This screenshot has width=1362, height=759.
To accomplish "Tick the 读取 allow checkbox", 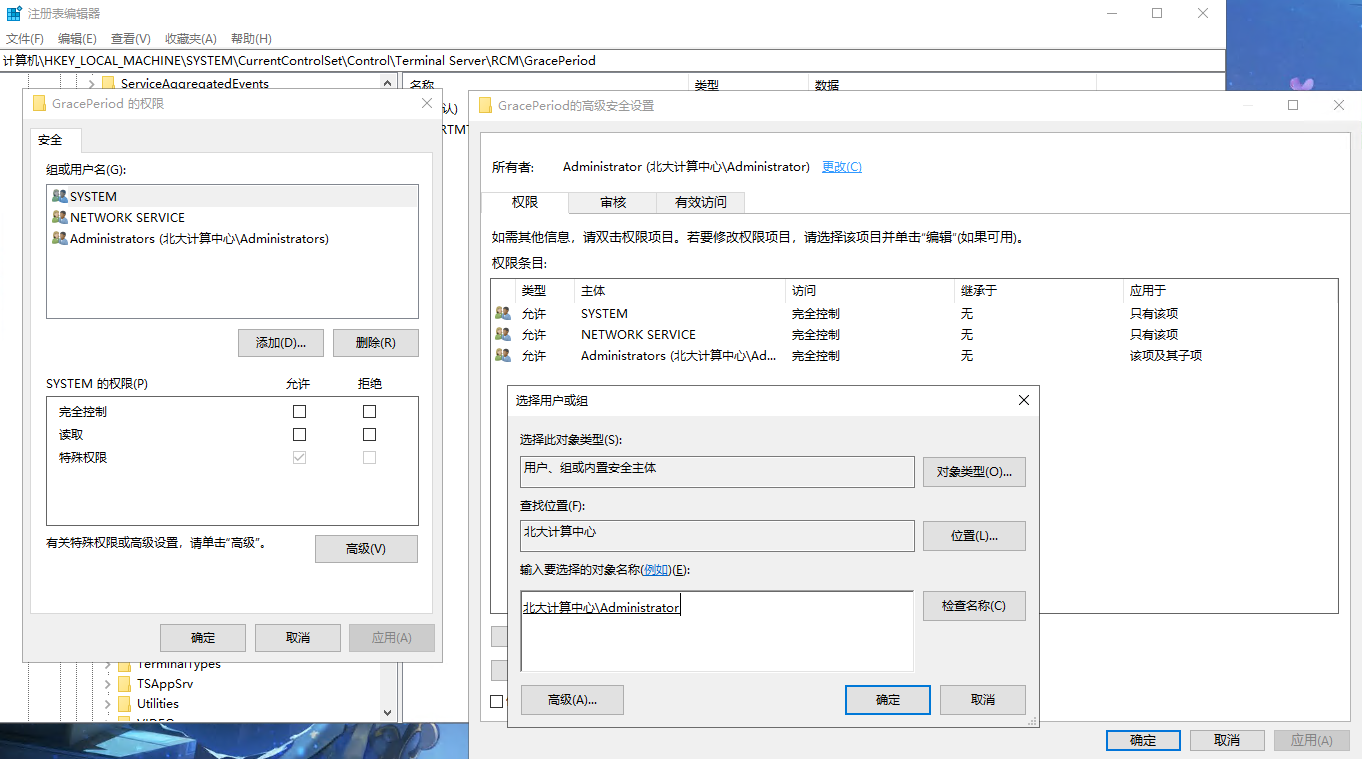I will [x=299, y=435].
